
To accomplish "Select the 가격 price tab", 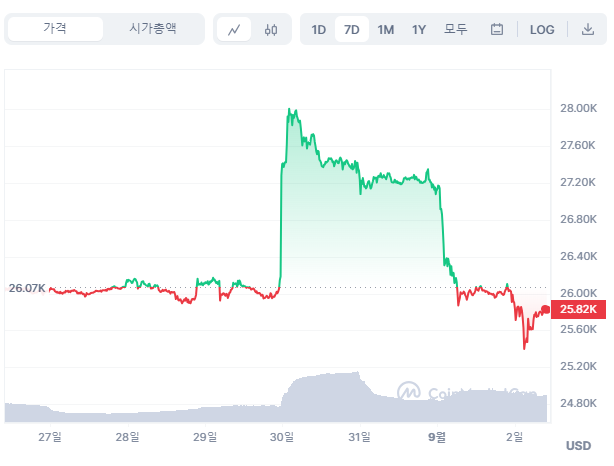I will pyautogui.click(x=55, y=29).
